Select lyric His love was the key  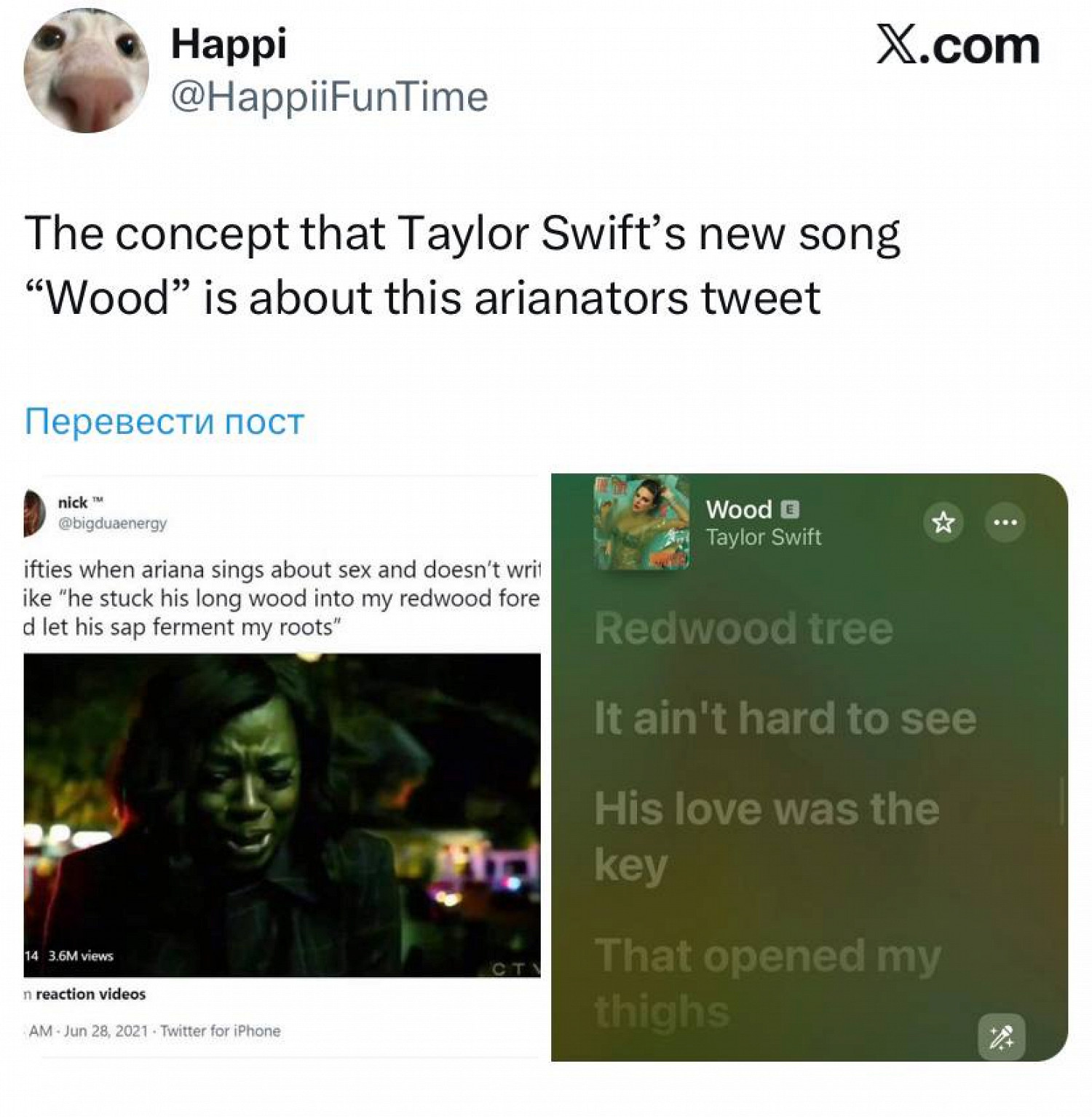coord(767,836)
